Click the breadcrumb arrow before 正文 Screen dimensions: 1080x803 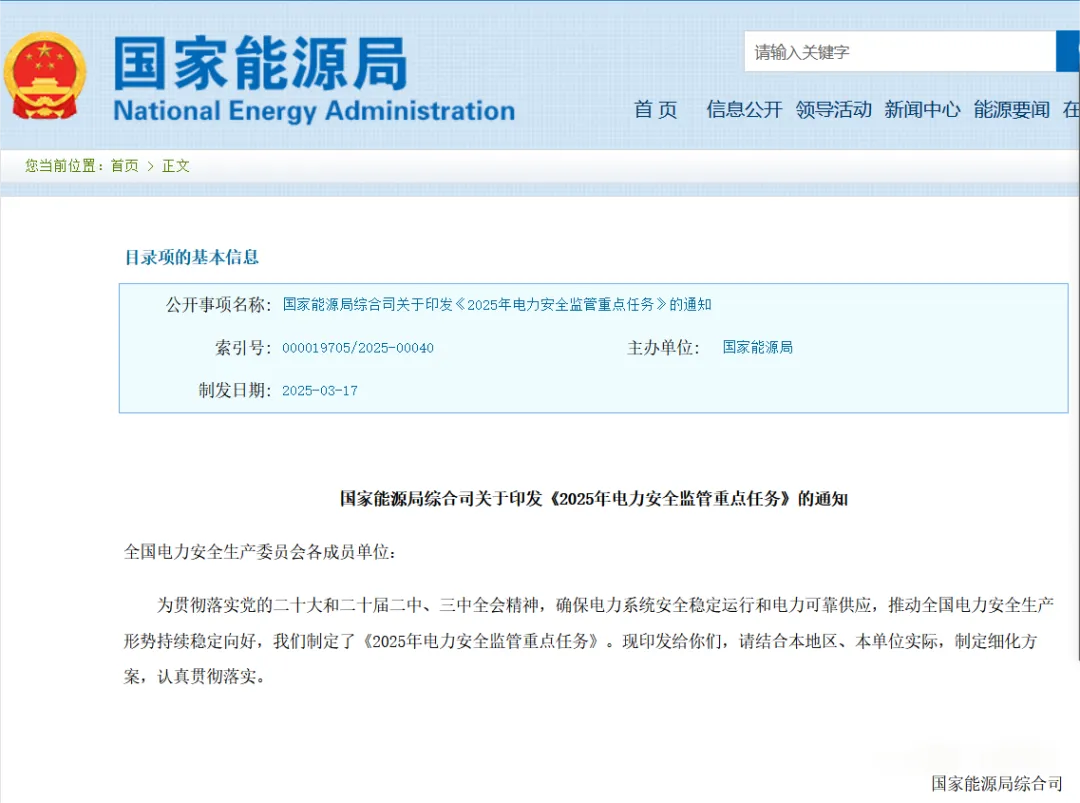(x=151, y=166)
